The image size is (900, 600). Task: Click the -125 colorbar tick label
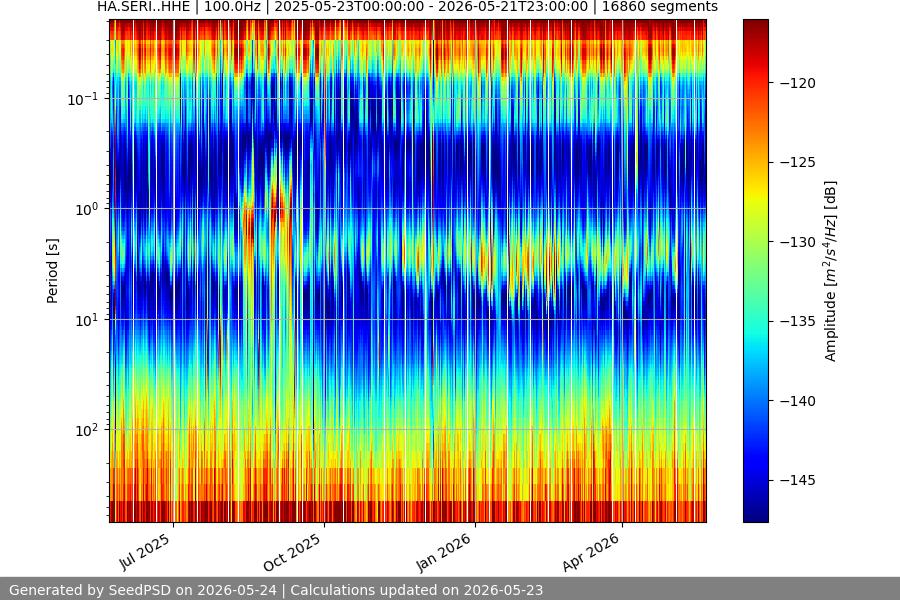[798, 162]
